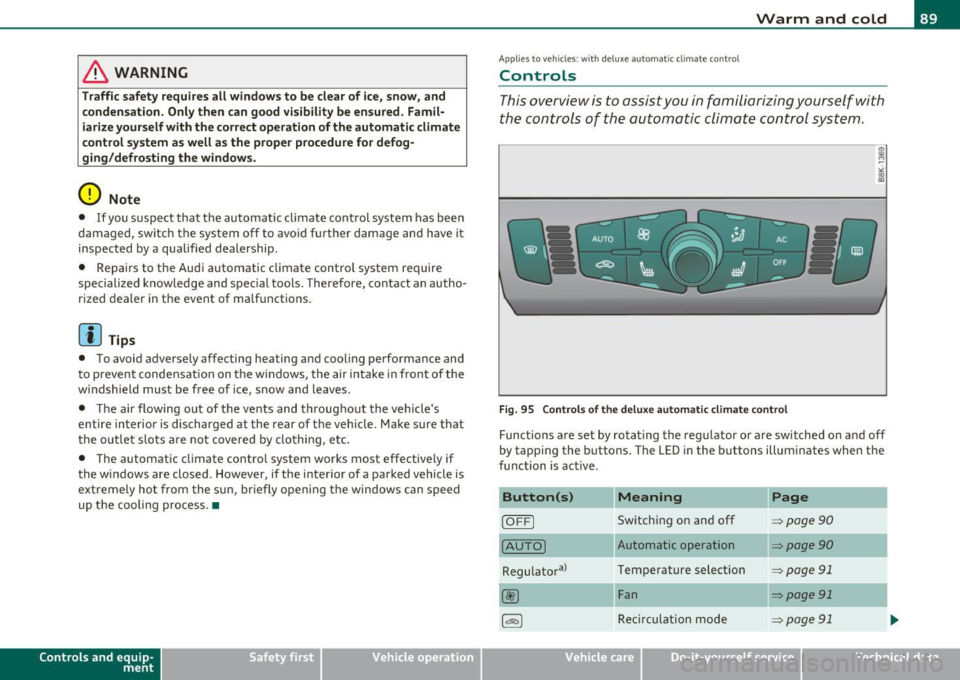Open the Safety first tab
960x680 pixels.
pos(241,663)
